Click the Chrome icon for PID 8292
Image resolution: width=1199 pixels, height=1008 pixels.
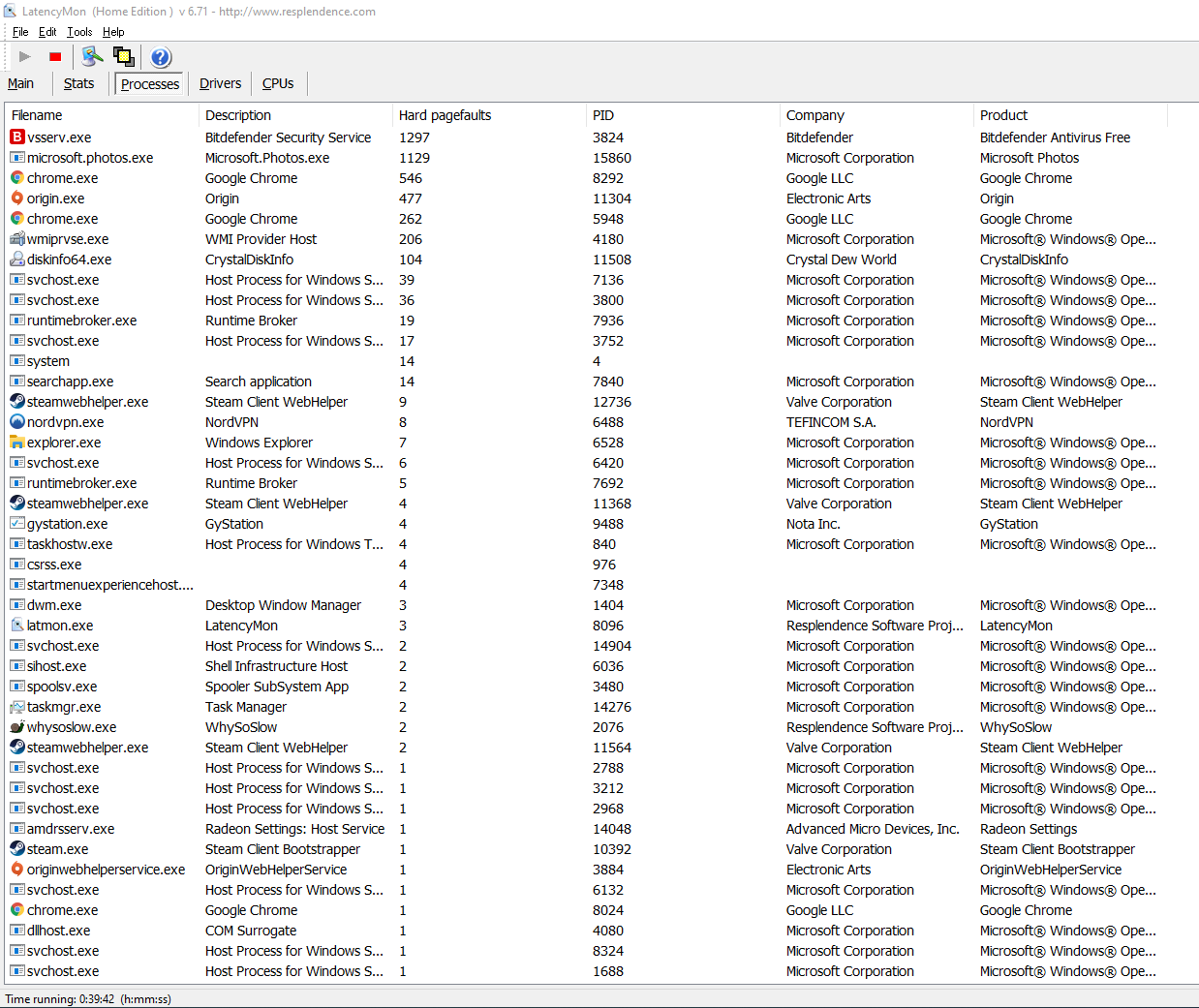tap(17, 178)
